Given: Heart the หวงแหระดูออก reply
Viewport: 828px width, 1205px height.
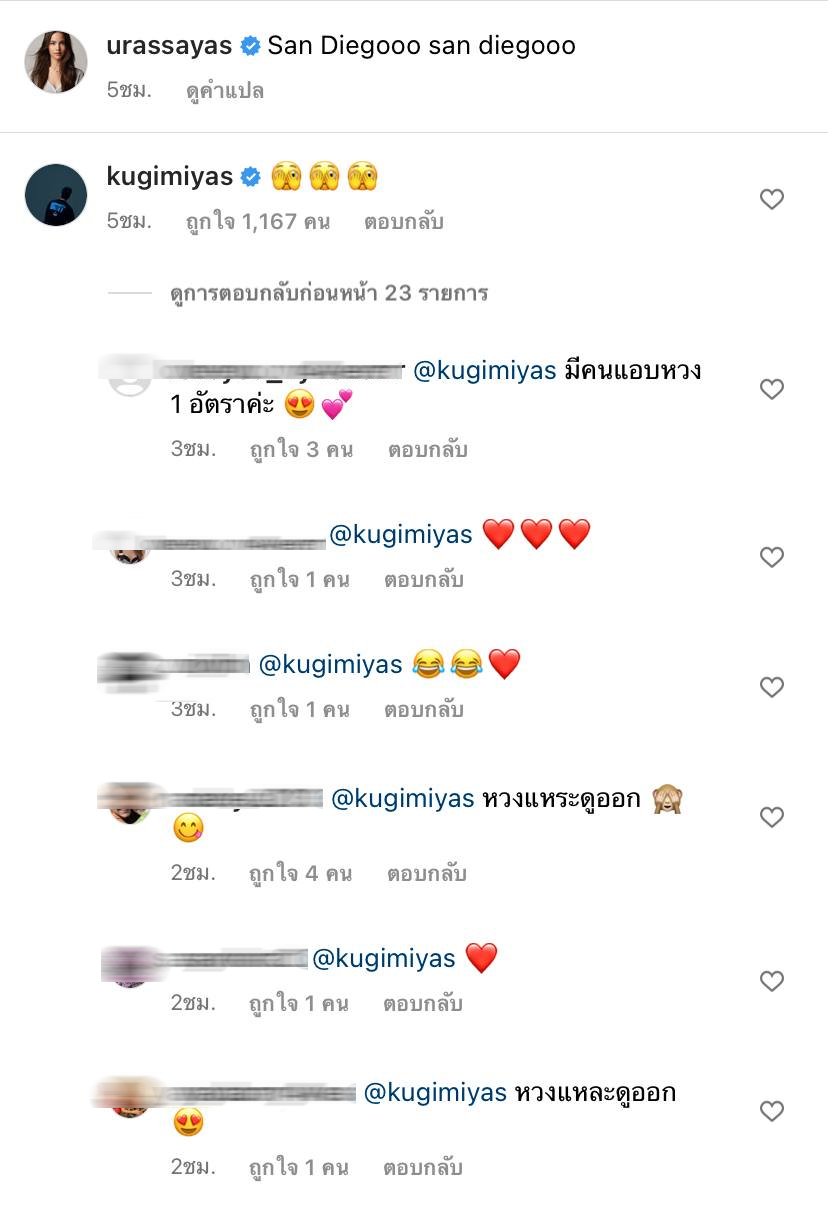Looking at the screenshot, I should 772,817.
